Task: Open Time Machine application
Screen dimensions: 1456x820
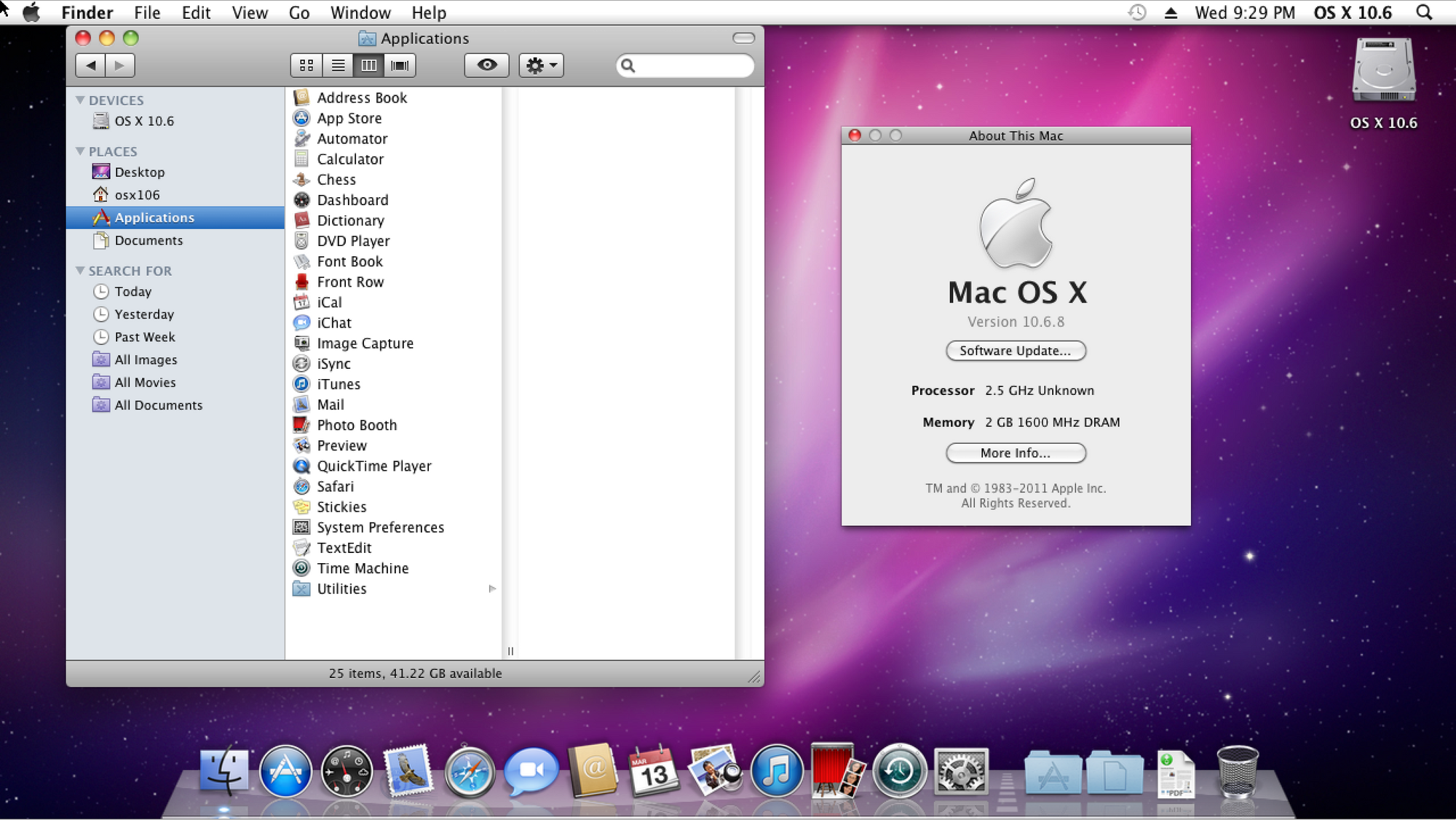Action: (x=362, y=568)
